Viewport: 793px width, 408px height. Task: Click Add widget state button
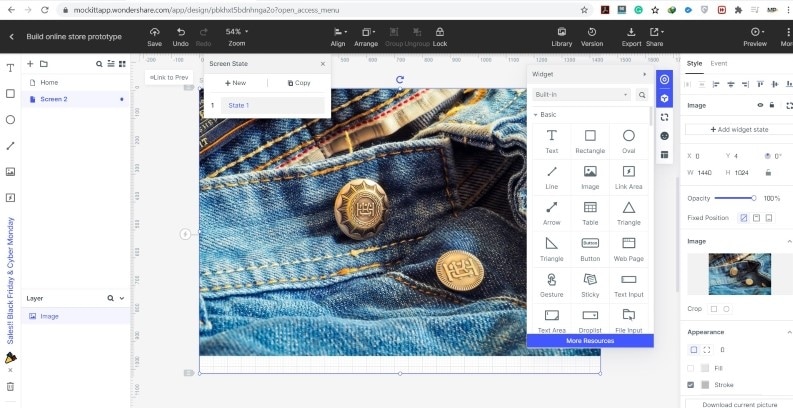tap(738, 129)
